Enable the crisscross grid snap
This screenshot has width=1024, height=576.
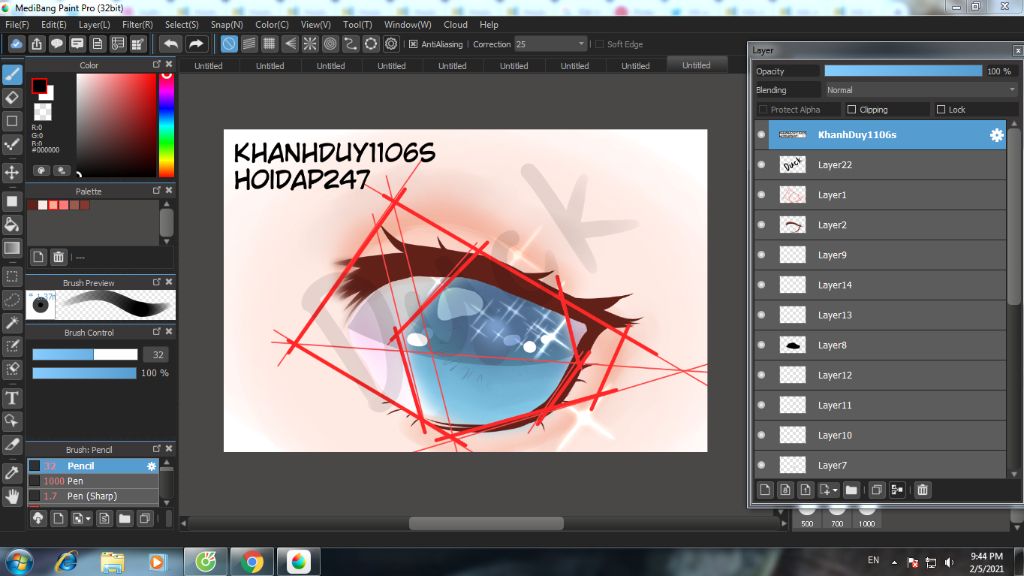click(269, 44)
